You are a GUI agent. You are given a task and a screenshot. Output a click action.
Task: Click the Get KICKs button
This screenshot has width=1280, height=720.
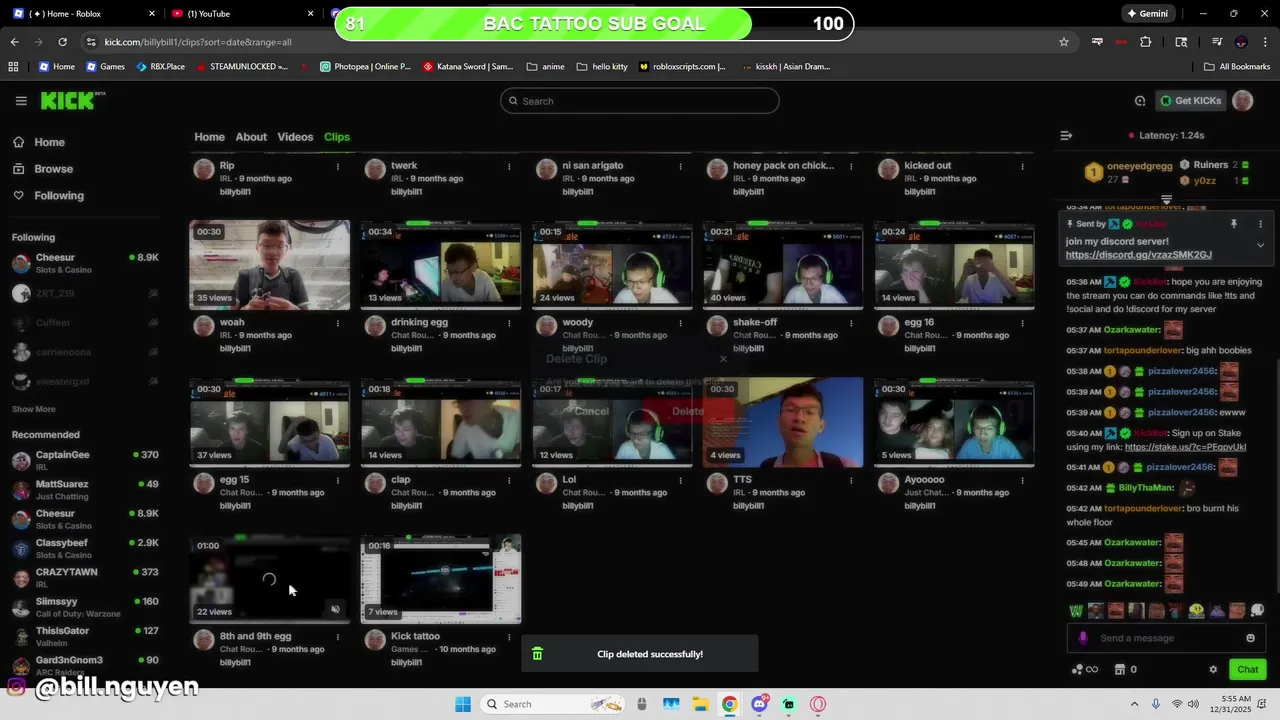pyautogui.click(x=1191, y=101)
